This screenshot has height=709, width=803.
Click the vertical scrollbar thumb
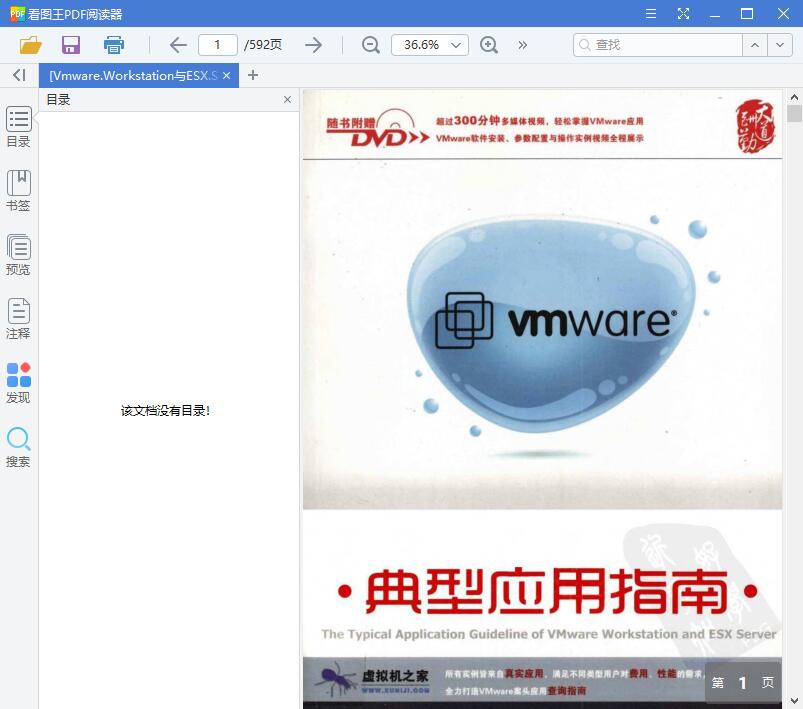click(x=794, y=113)
